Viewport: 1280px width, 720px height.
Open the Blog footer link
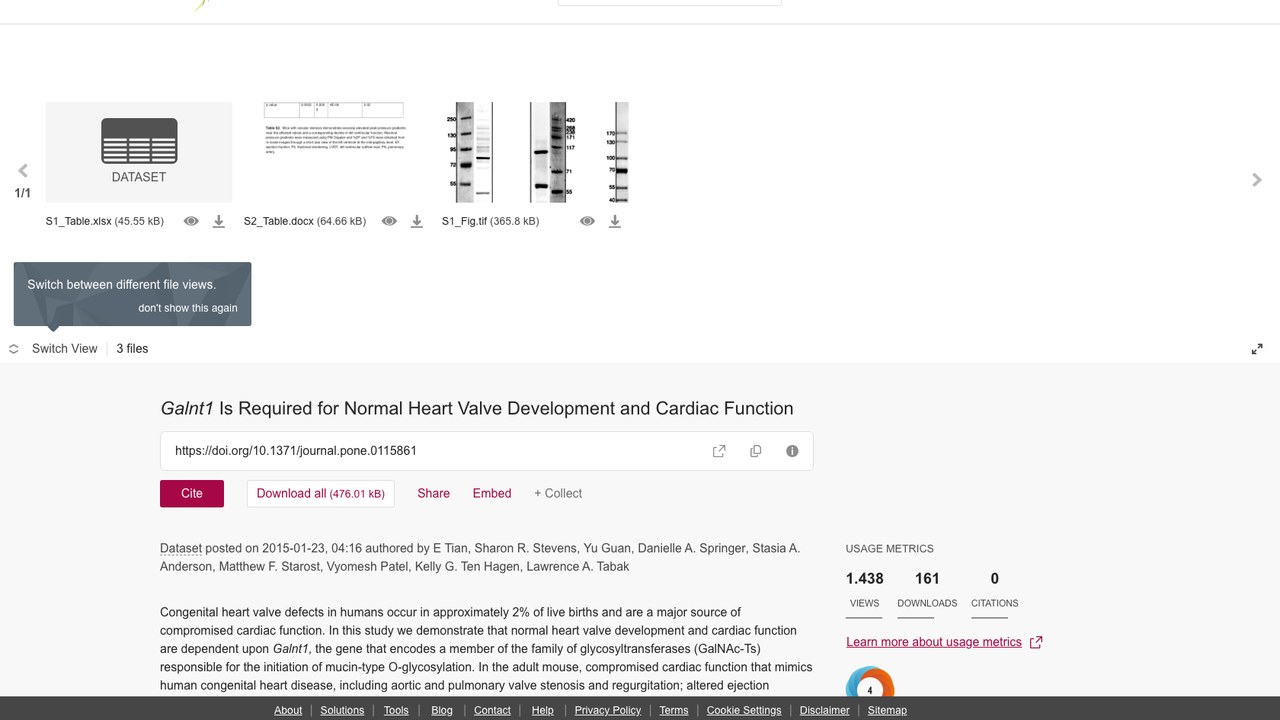click(x=442, y=710)
